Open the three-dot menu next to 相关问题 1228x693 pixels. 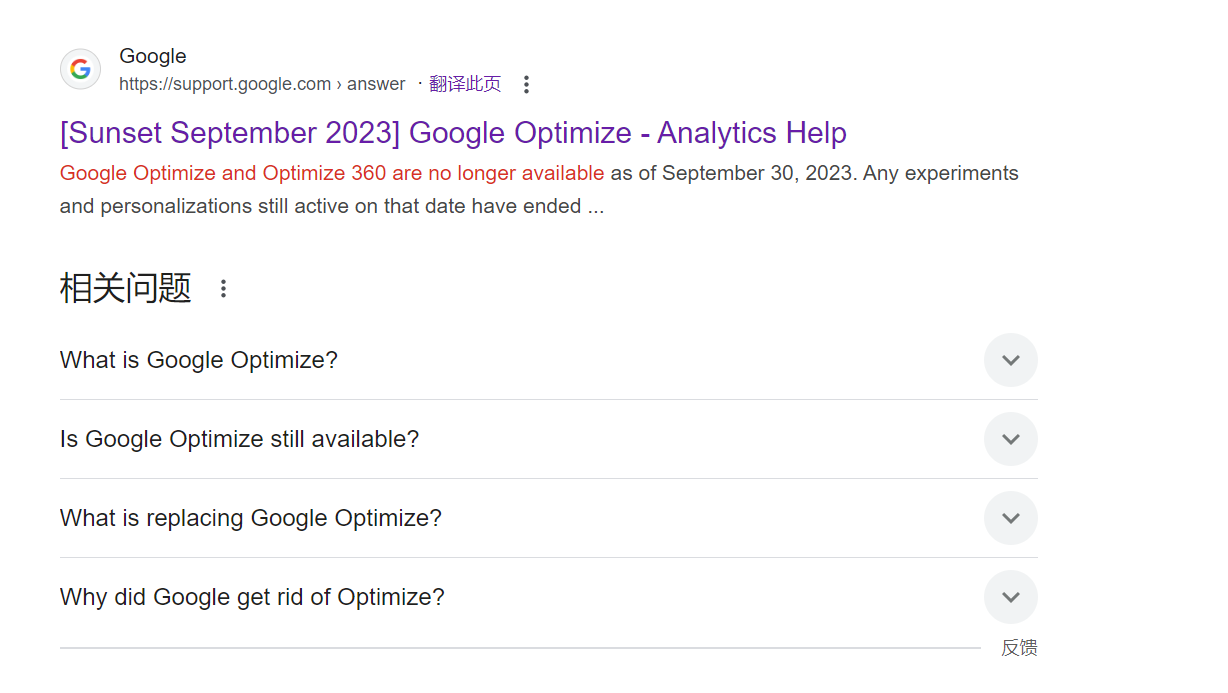(x=223, y=289)
